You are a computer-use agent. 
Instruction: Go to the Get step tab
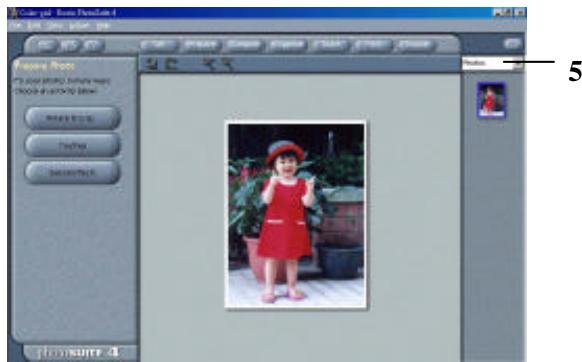158,45
